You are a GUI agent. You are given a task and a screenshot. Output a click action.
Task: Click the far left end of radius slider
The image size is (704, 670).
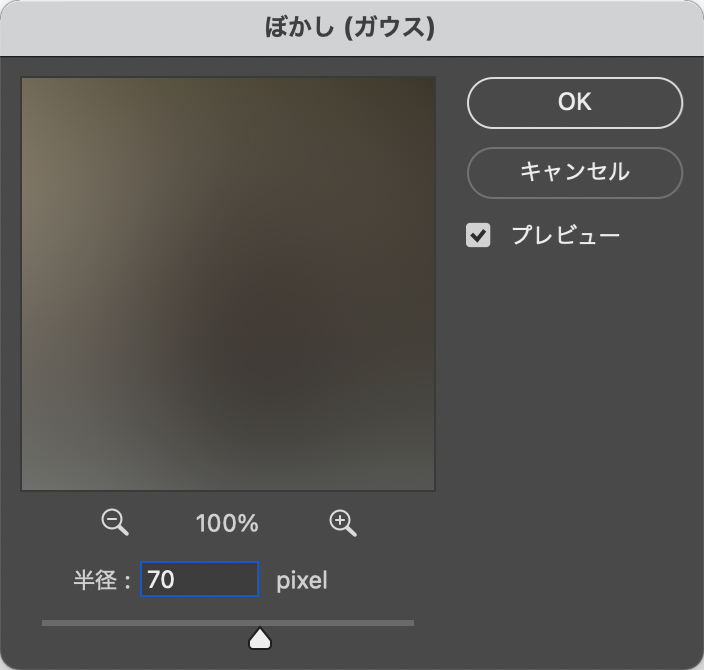[44, 623]
